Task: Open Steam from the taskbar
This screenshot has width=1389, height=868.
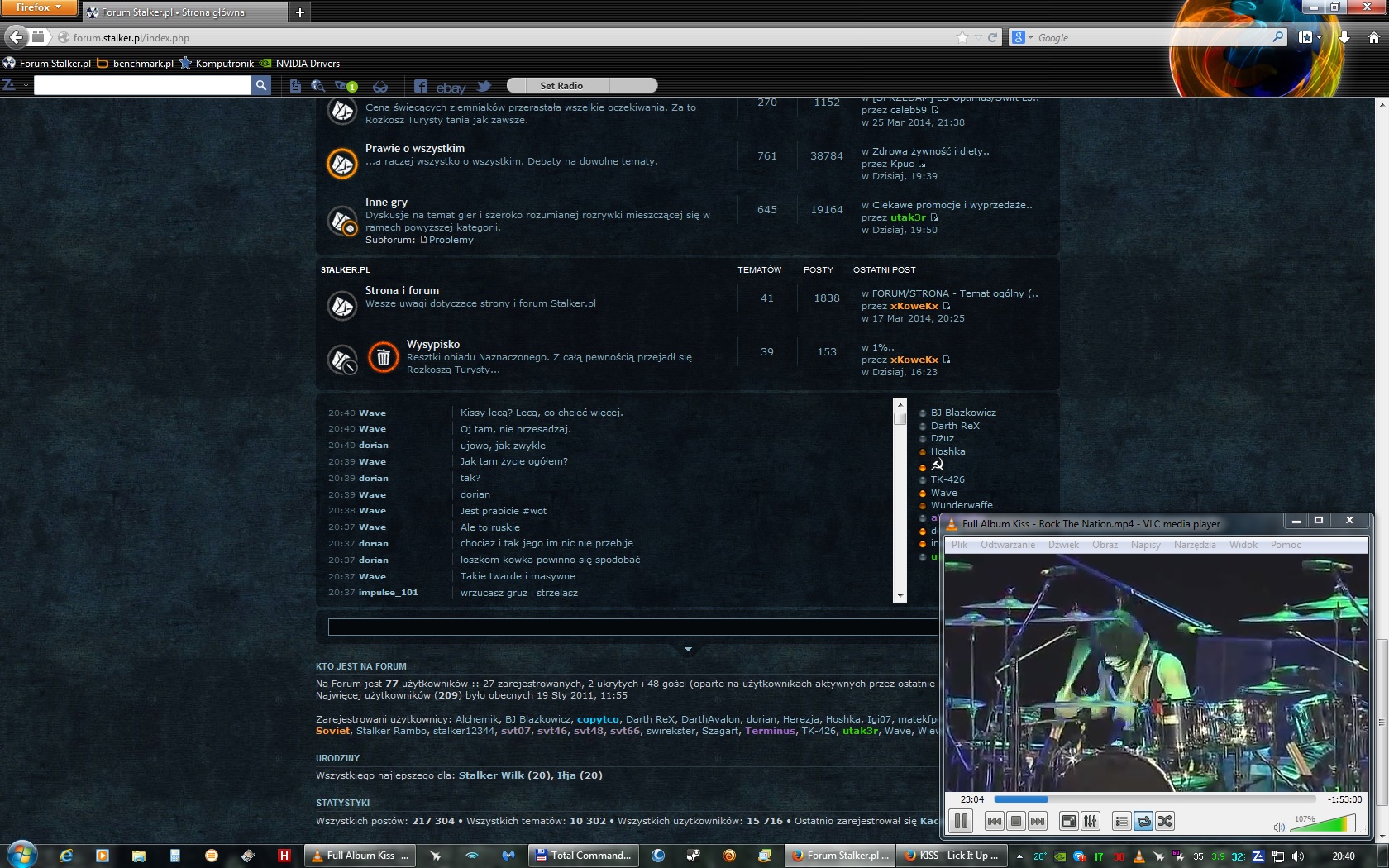Action: pos(694,856)
